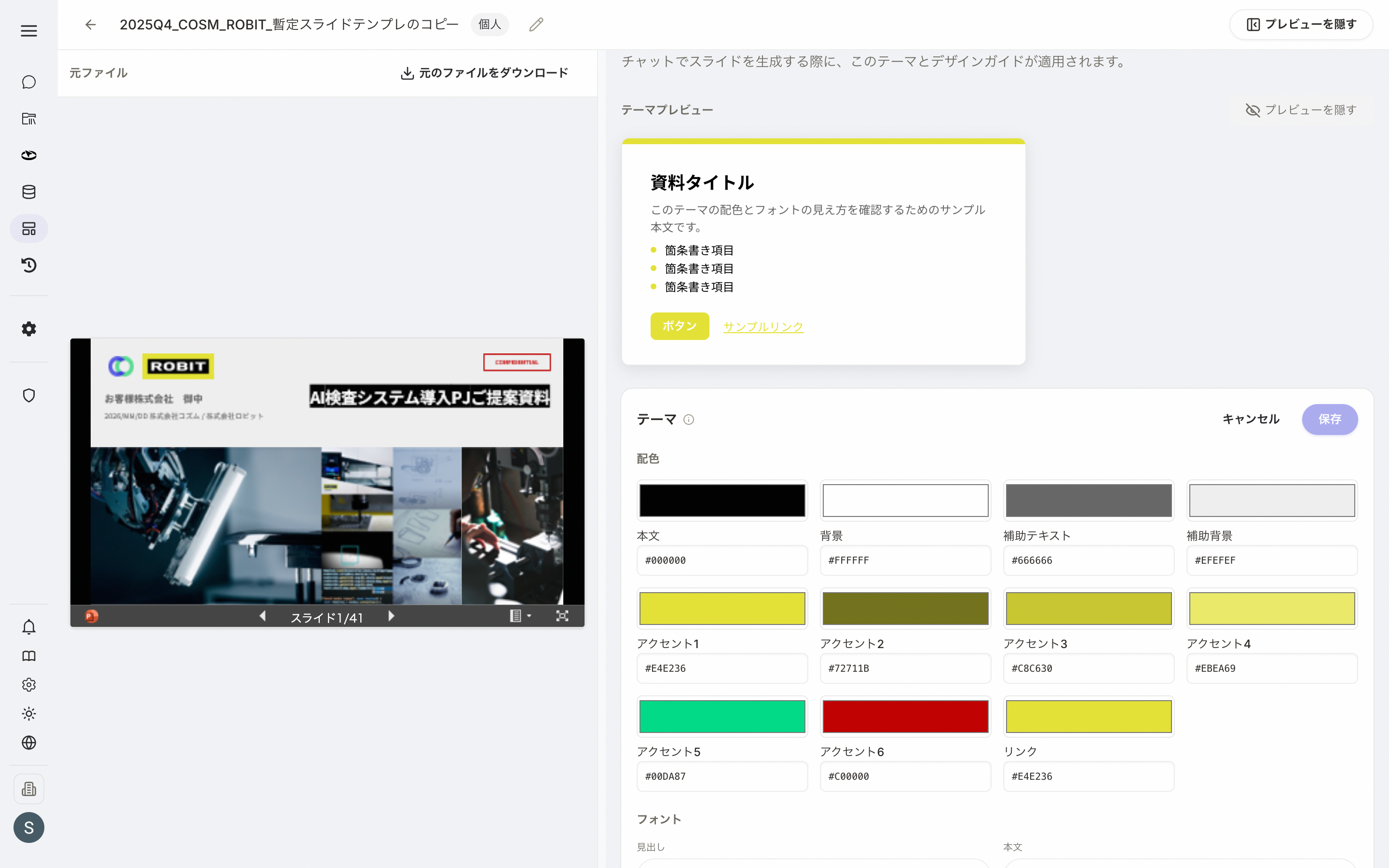Hide theme preview with crossed-eye toggle

(x=1301, y=109)
